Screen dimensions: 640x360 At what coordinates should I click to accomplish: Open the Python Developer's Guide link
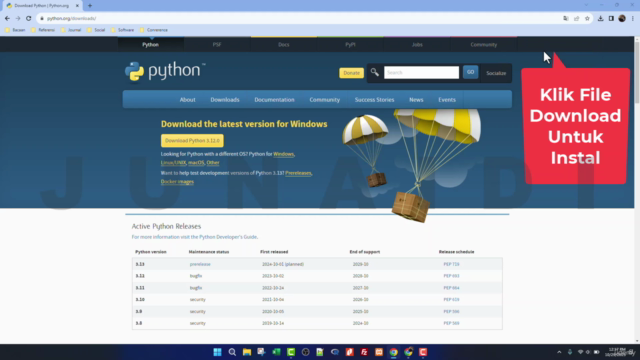click(228, 237)
